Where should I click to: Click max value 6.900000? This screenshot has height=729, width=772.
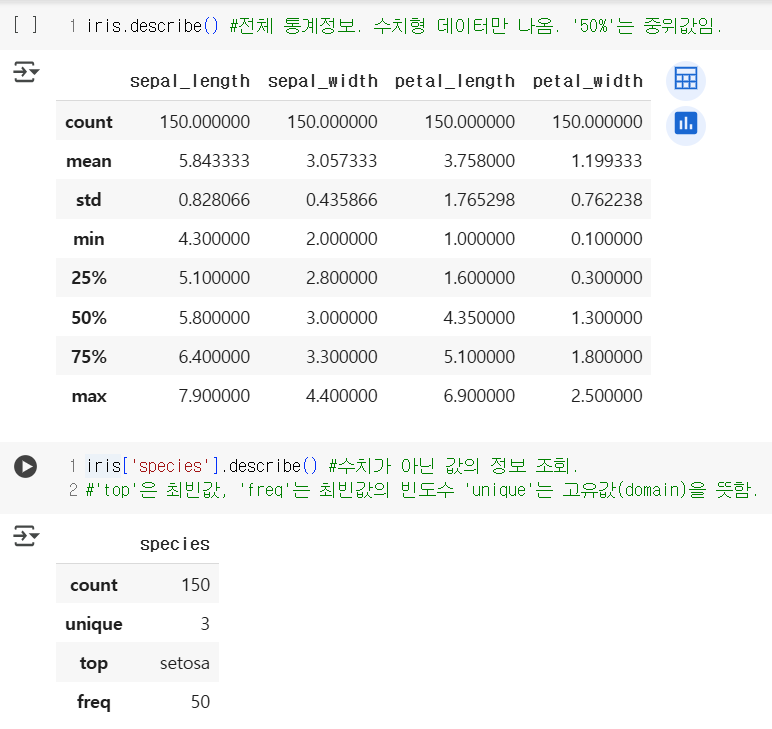pos(479,396)
